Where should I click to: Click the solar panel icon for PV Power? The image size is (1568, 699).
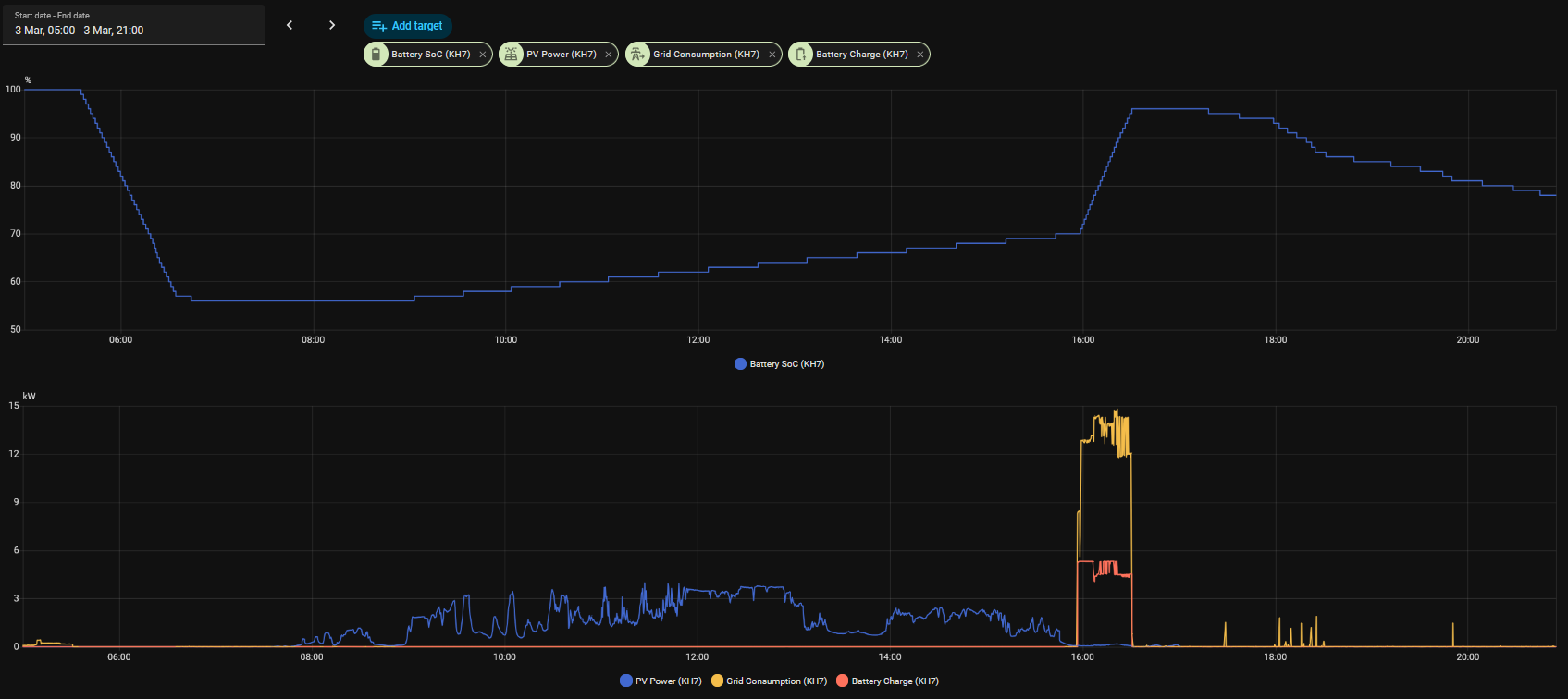point(511,55)
